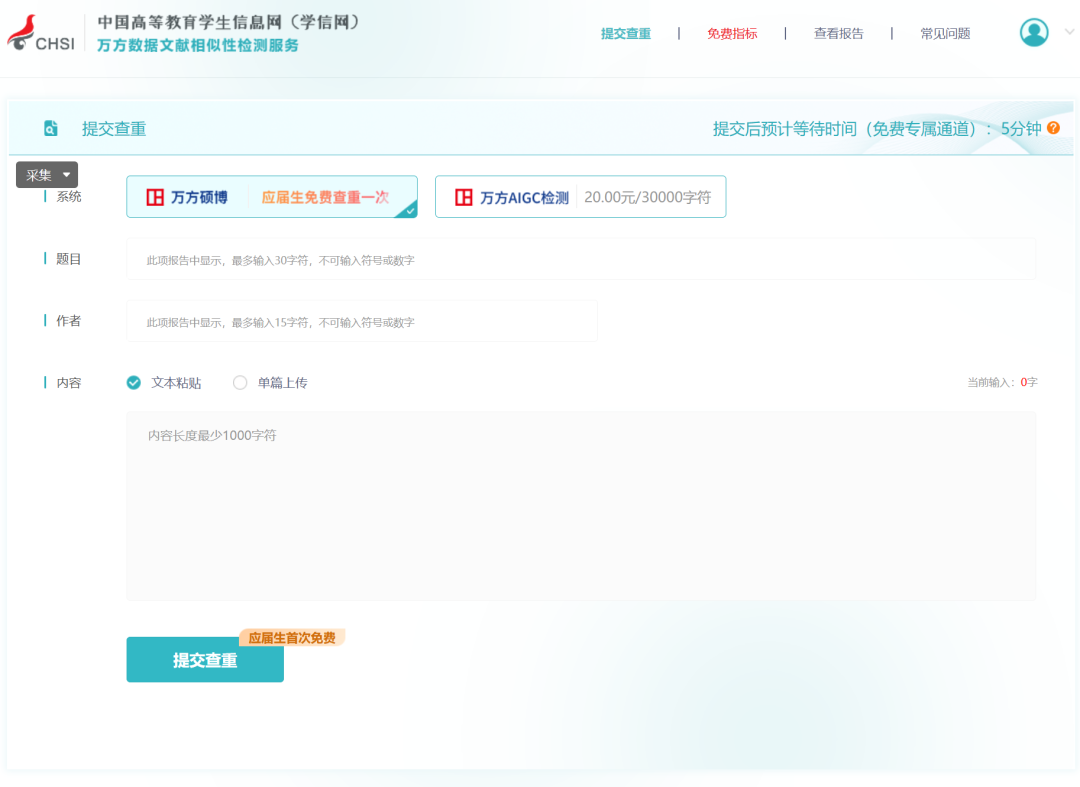
Task: Click the 万方硕博 red logo icon
Action: point(155,197)
